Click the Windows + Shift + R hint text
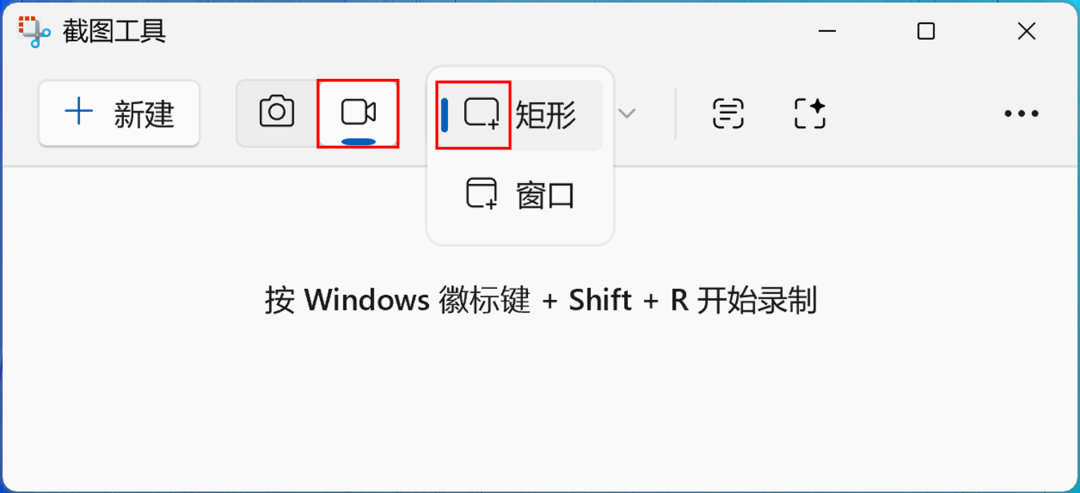This screenshot has height=493, width=1080. 540,300
